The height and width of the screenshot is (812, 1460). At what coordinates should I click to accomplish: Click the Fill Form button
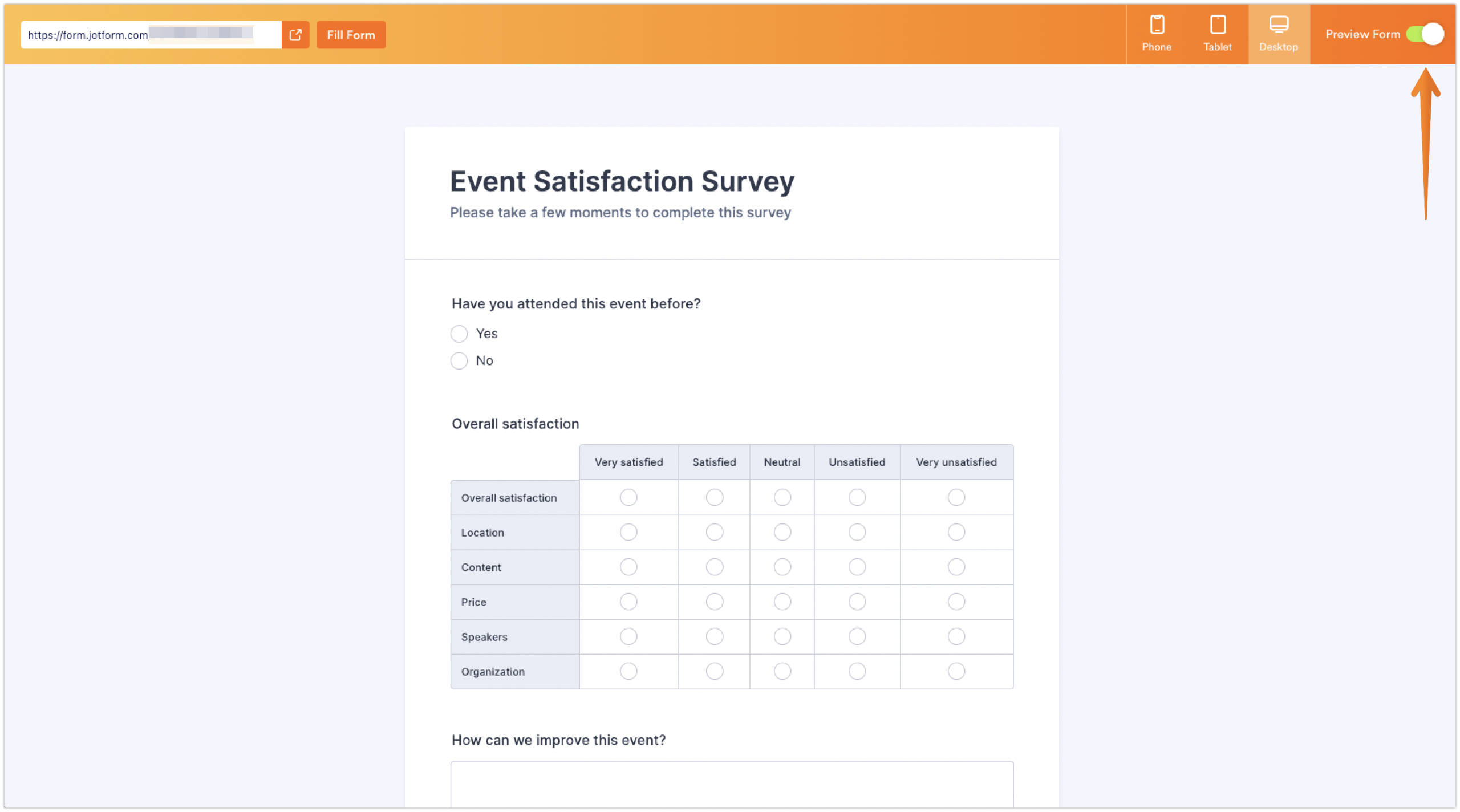pos(351,34)
